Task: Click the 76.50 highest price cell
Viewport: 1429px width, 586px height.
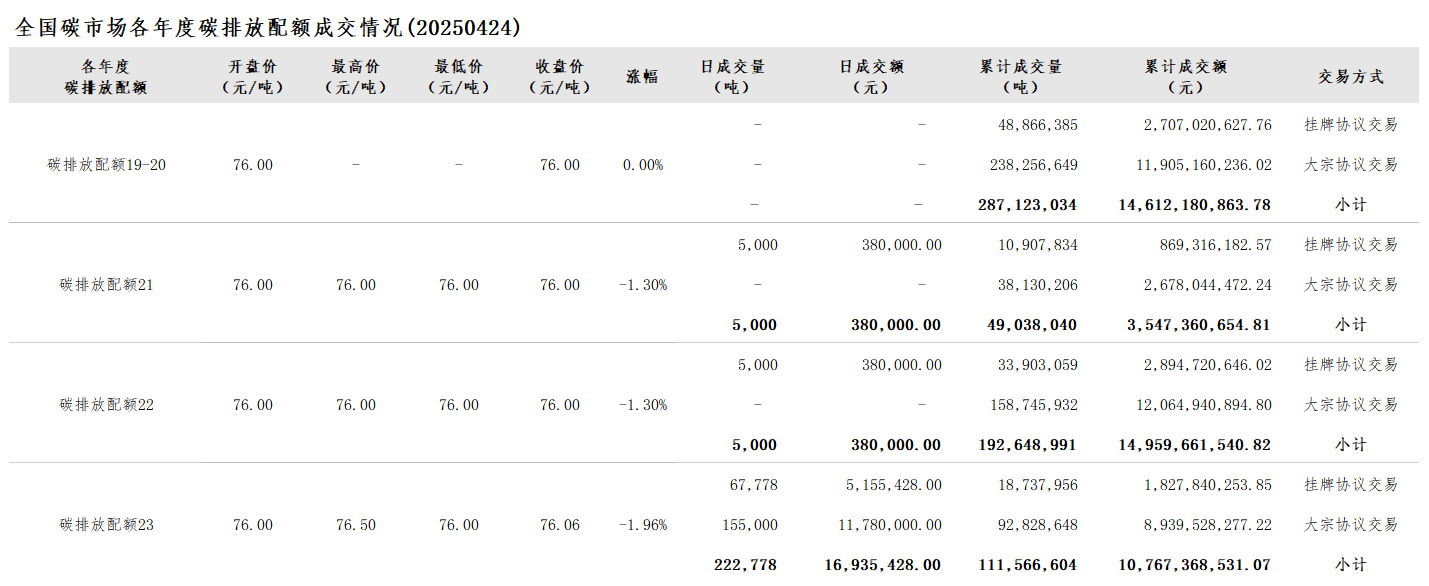Action: coord(356,525)
